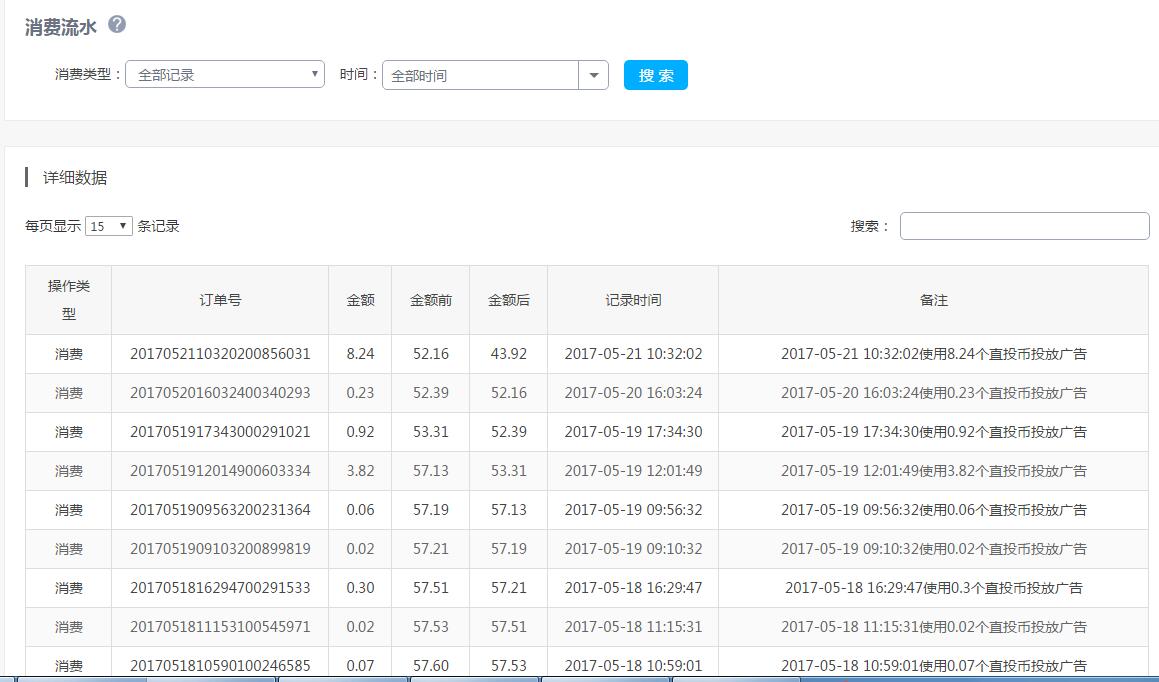Click the 0.30 cell in the 金额 column
The image size is (1159, 682).
(x=361, y=588)
